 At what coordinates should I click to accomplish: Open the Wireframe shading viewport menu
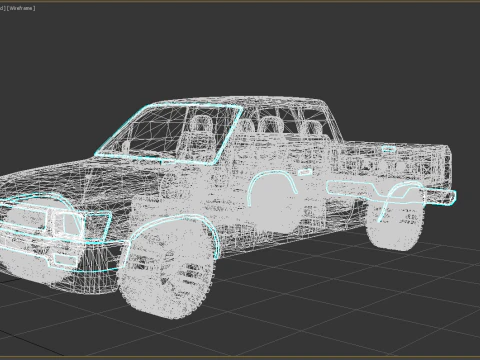tap(21, 8)
